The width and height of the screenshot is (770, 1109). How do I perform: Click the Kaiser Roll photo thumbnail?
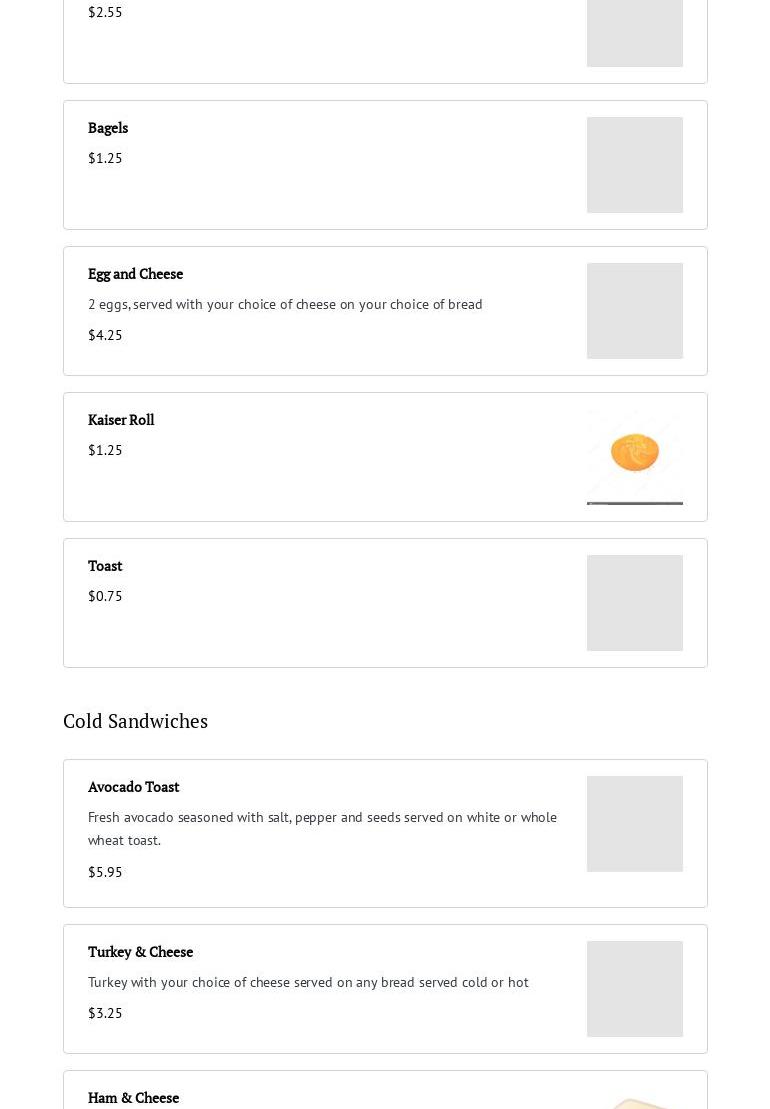point(634,457)
